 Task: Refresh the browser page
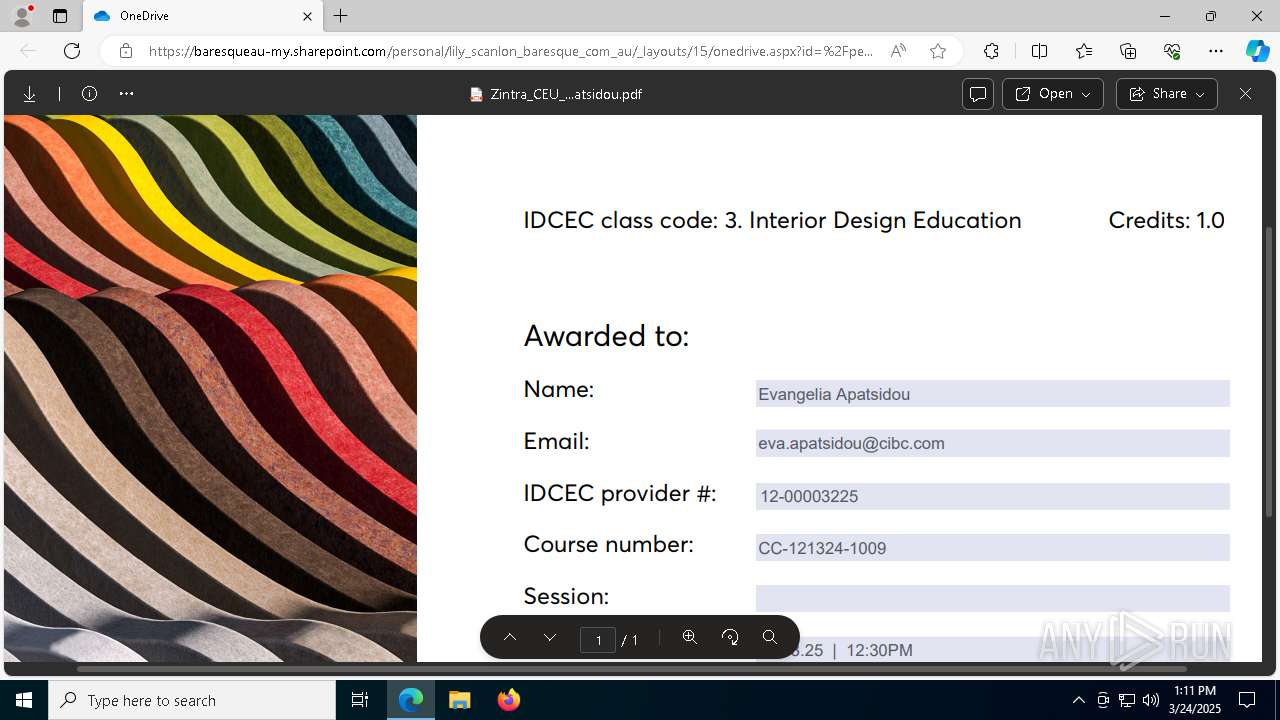(72, 51)
